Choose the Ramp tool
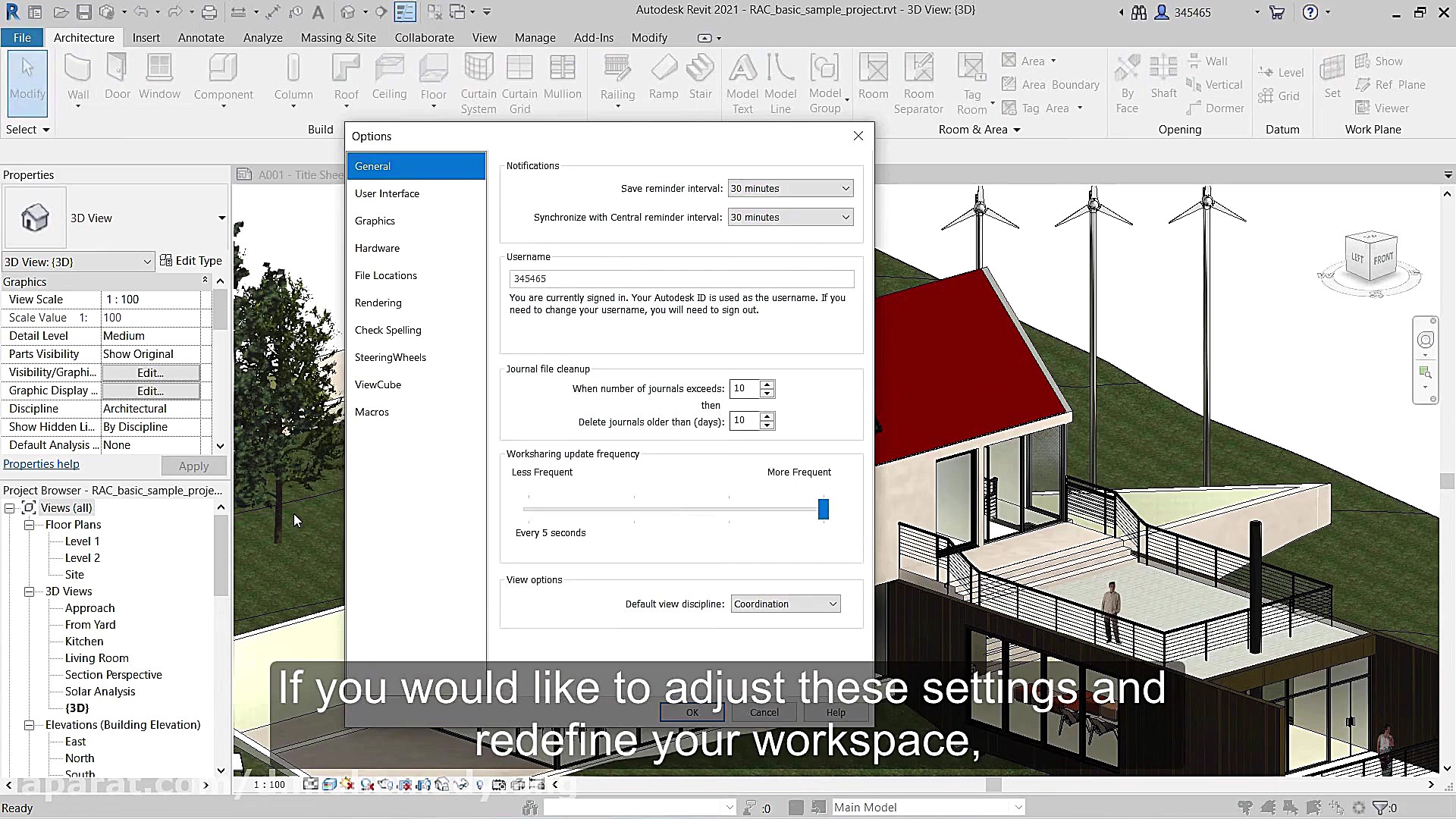The width and height of the screenshot is (1456, 819). [664, 78]
